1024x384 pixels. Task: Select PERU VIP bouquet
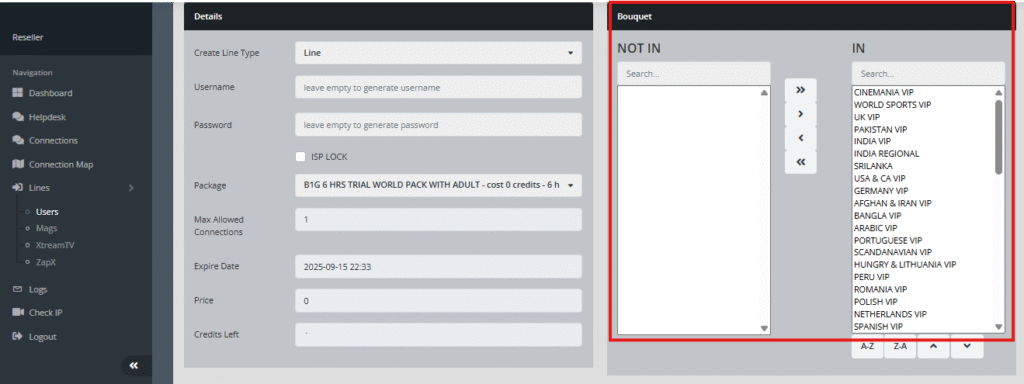pyautogui.click(x=872, y=277)
